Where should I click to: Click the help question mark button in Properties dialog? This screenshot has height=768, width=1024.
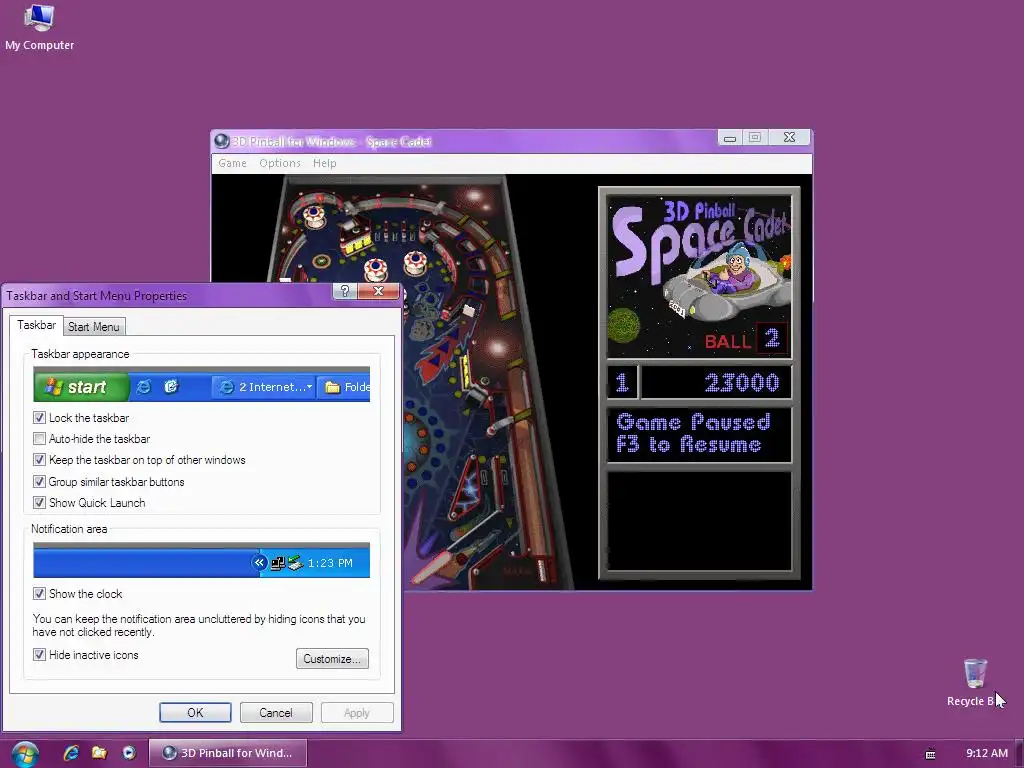[x=345, y=291]
